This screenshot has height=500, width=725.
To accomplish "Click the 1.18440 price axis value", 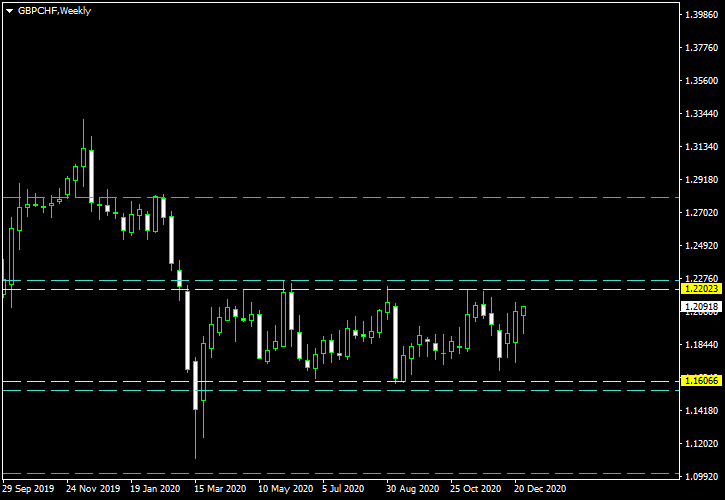I will click(x=701, y=345).
